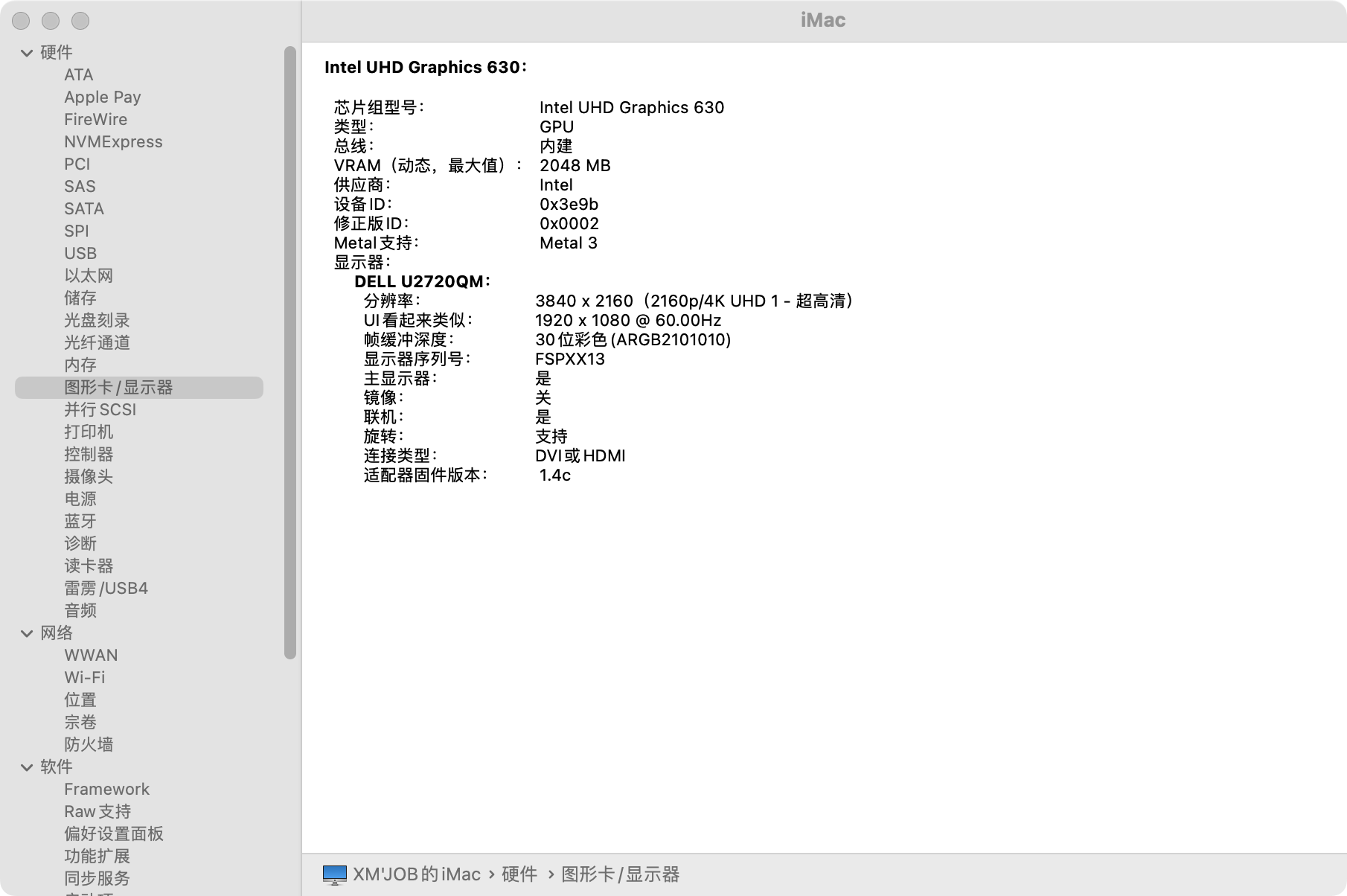Click XM'JOB的iMac in path bar
The height and width of the screenshot is (896, 1347).
[x=417, y=874]
